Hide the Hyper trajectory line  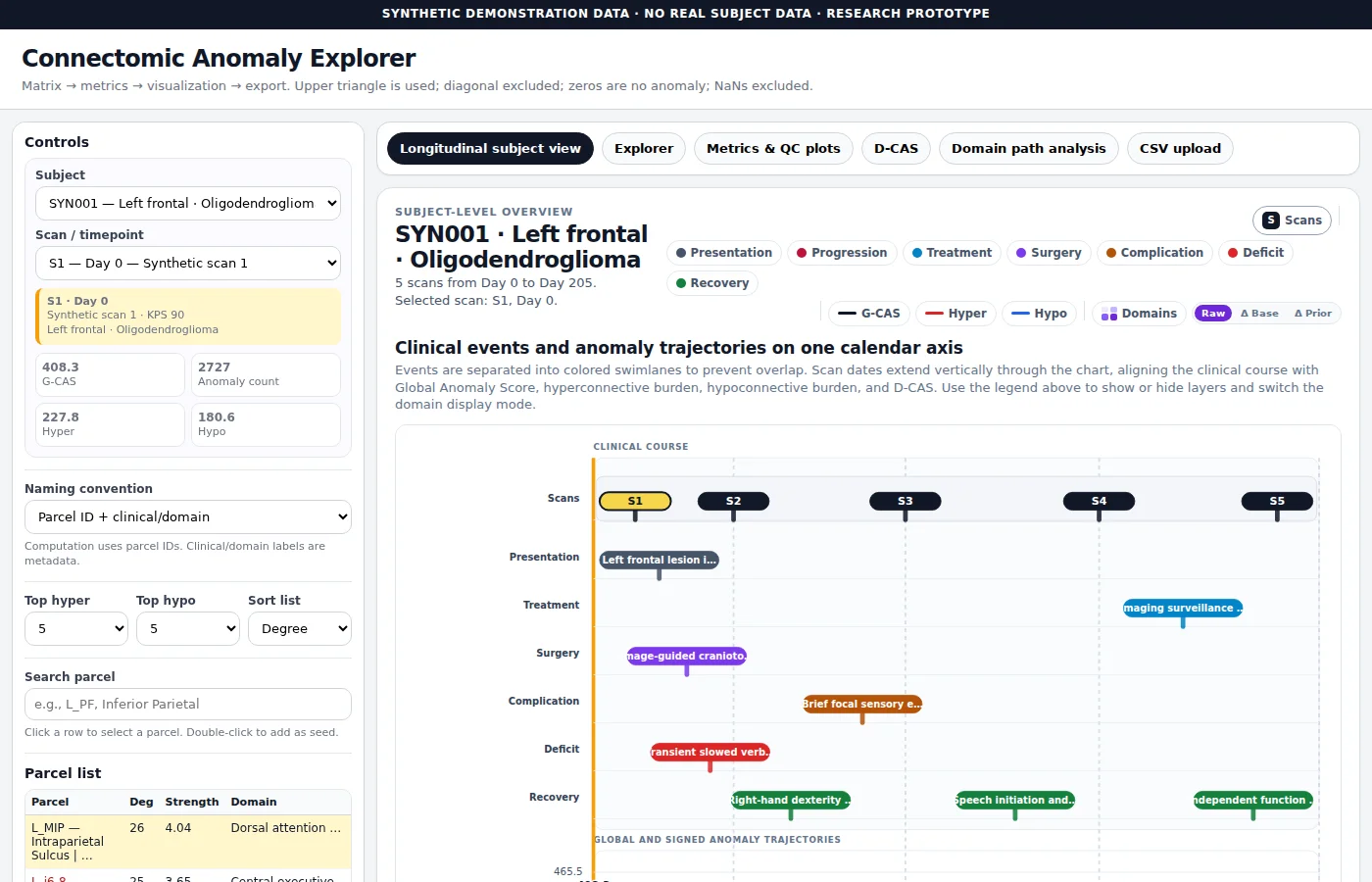coord(955,314)
